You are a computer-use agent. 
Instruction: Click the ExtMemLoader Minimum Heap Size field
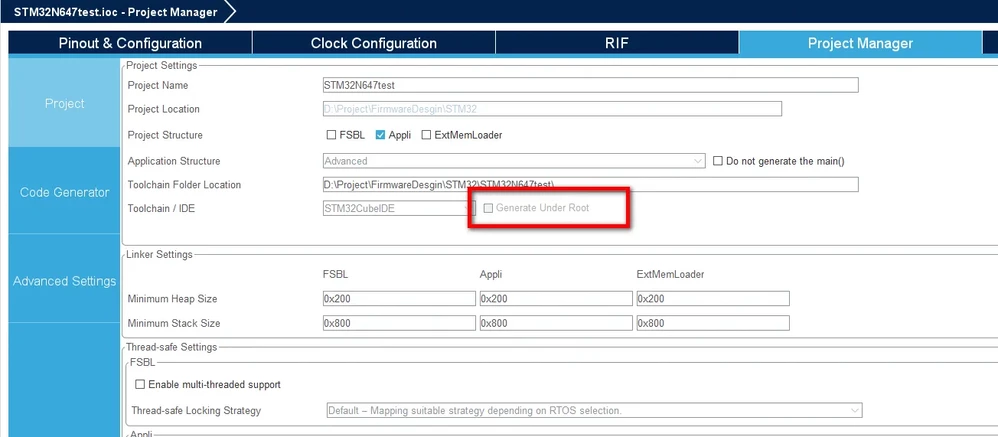click(713, 298)
